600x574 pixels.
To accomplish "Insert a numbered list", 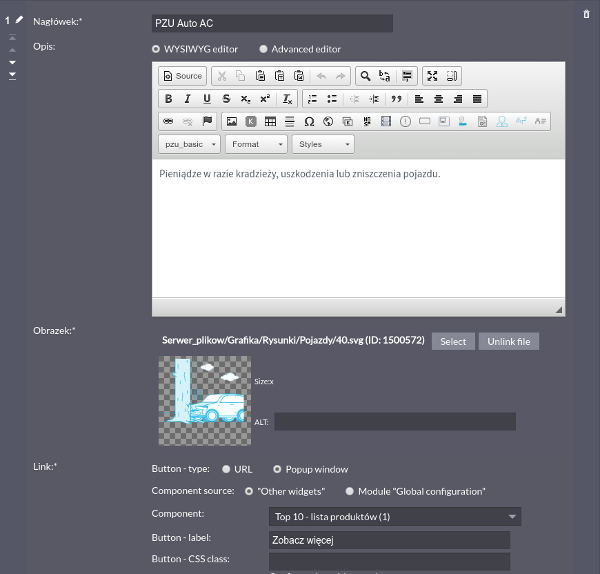I will [312, 99].
